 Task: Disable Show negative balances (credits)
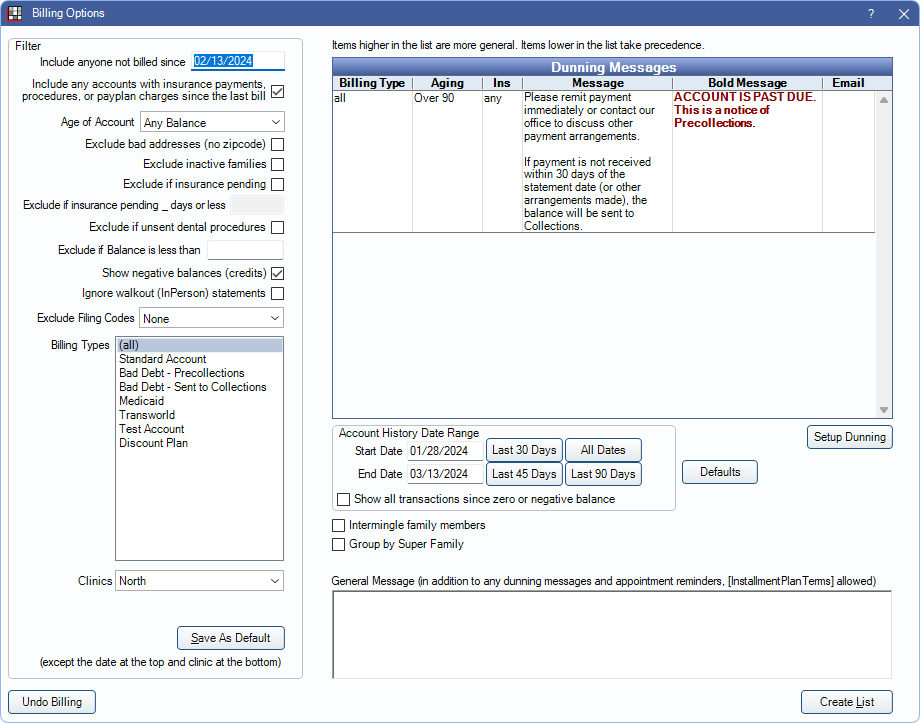[x=277, y=273]
